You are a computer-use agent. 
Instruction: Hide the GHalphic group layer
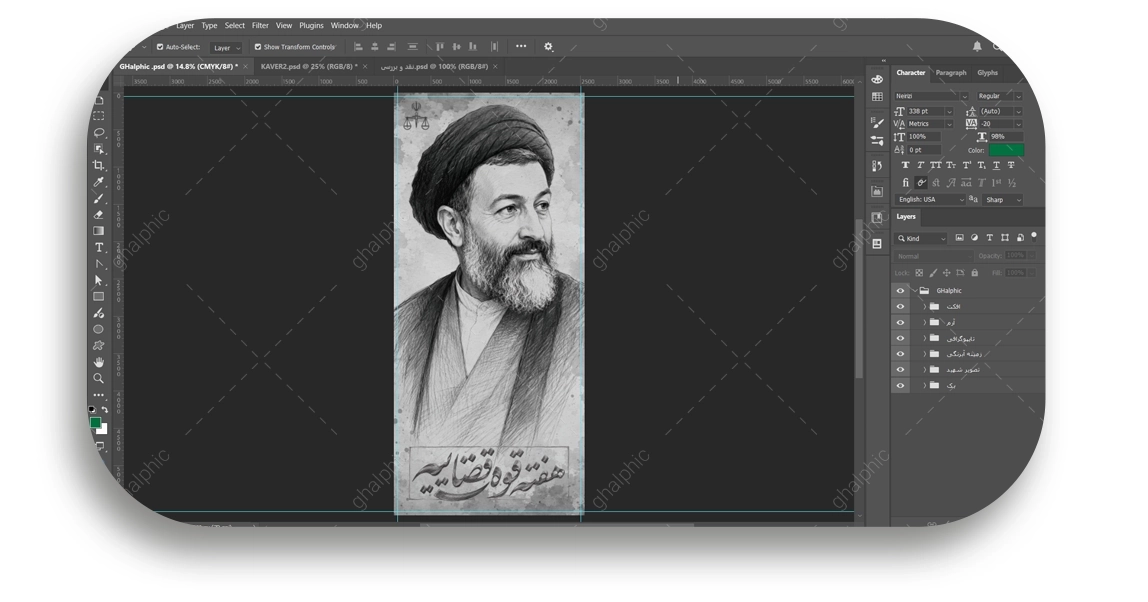[901, 291]
